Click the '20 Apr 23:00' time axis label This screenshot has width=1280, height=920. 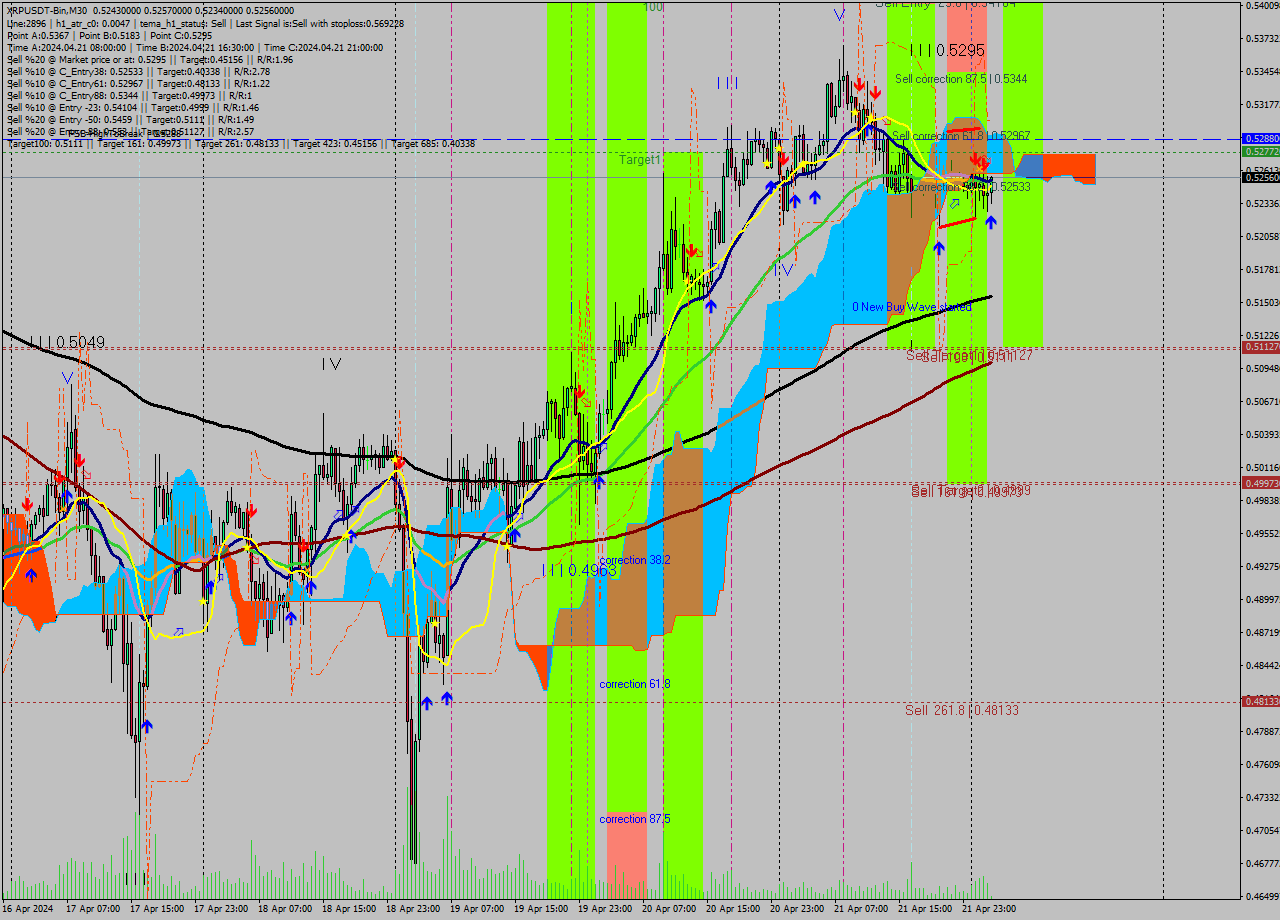(x=796, y=909)
